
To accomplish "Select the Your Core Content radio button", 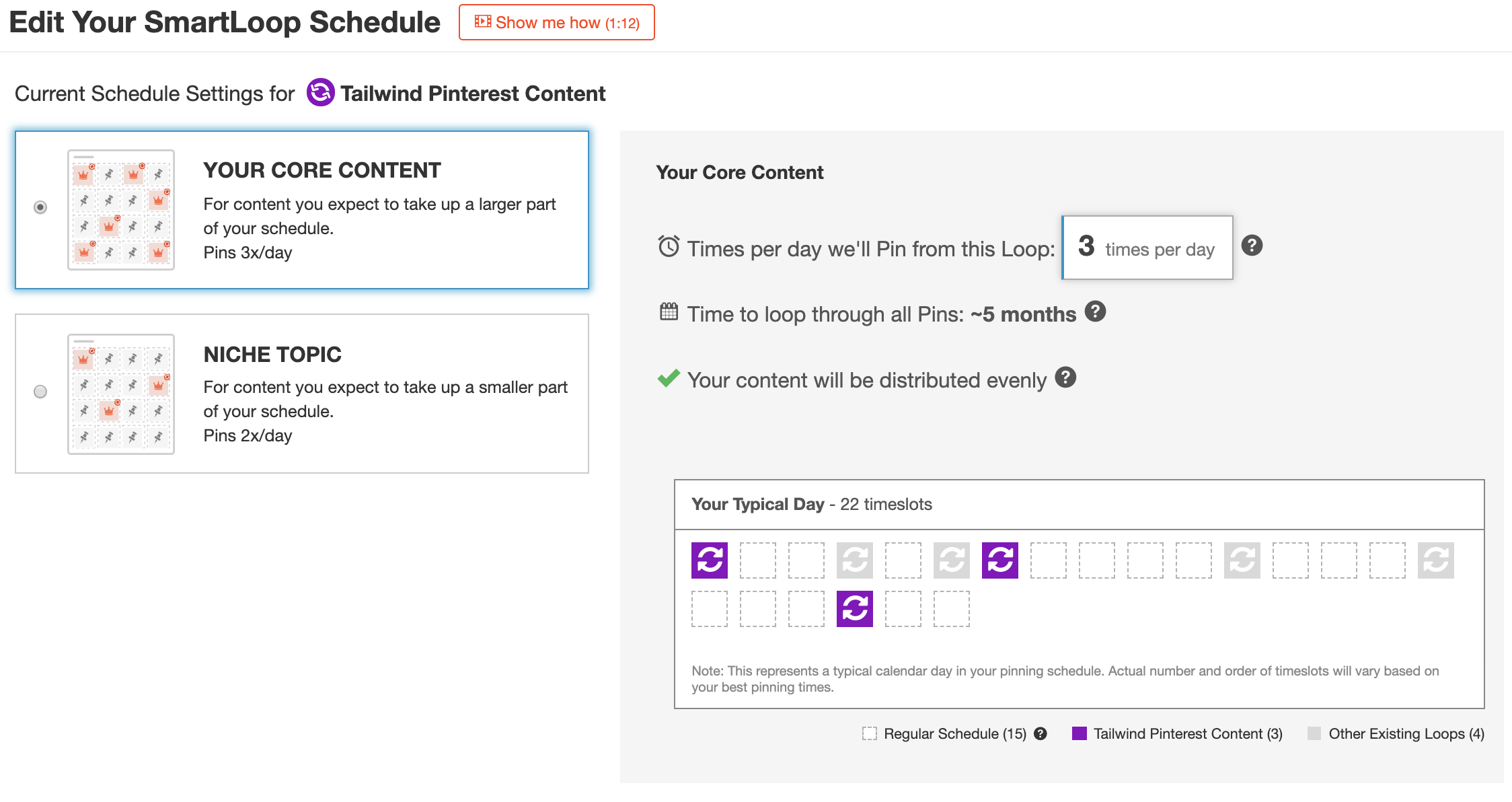I will pos(40,207).
